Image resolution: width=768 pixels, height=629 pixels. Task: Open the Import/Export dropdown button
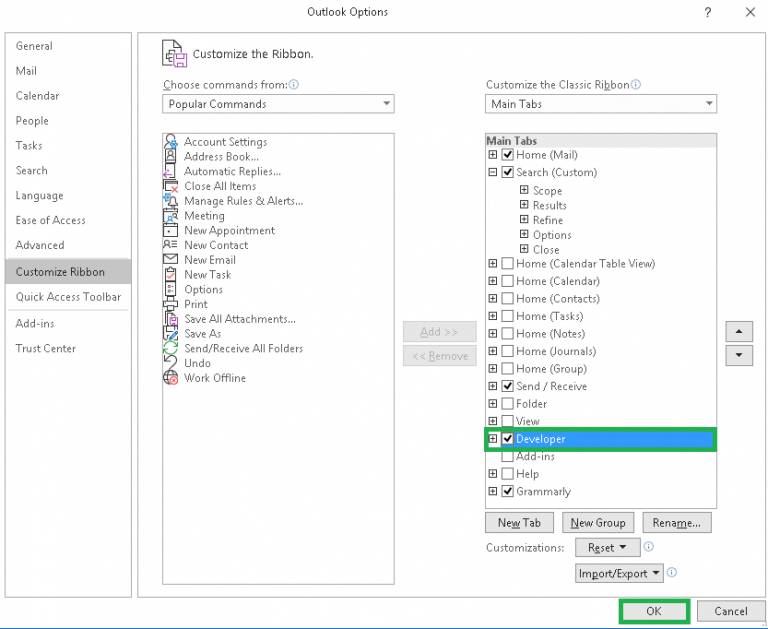tap(620, 573)
